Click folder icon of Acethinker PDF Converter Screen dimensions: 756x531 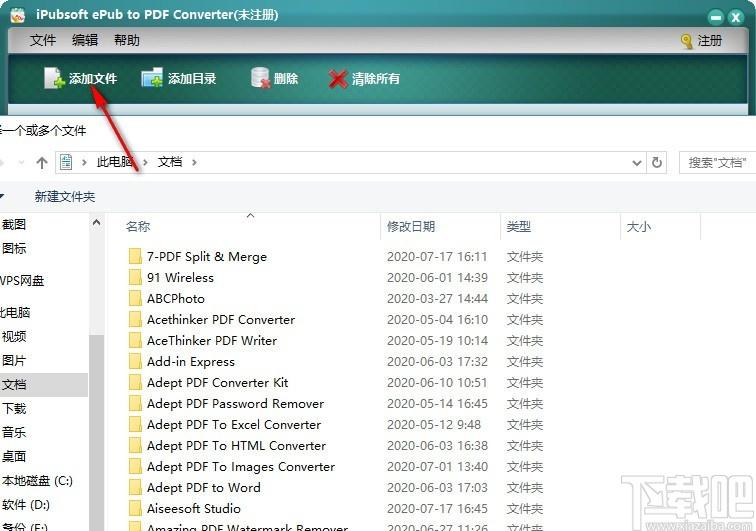[x=135, y=319]
